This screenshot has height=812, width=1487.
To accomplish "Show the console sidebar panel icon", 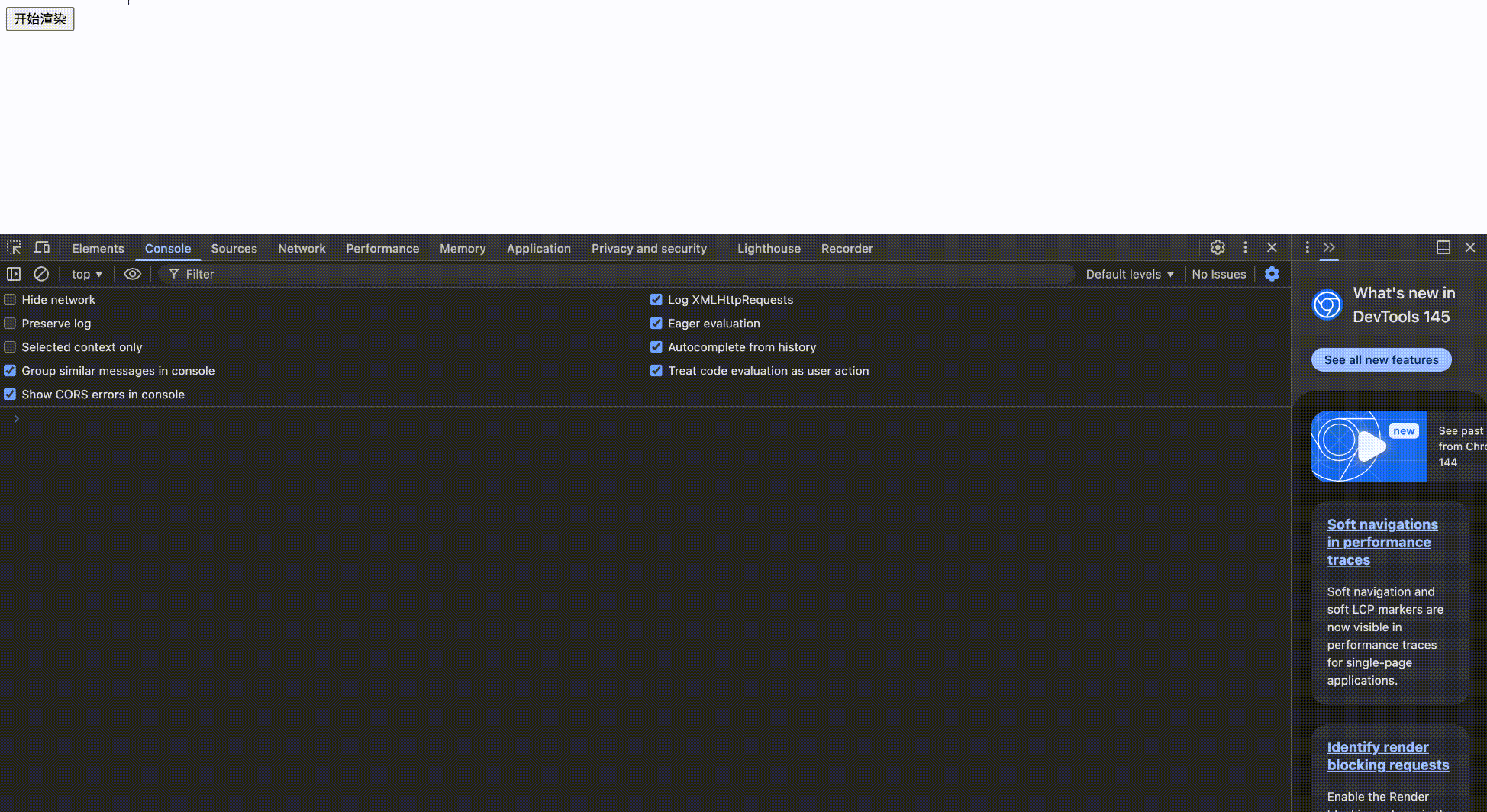I will (14, 274).
